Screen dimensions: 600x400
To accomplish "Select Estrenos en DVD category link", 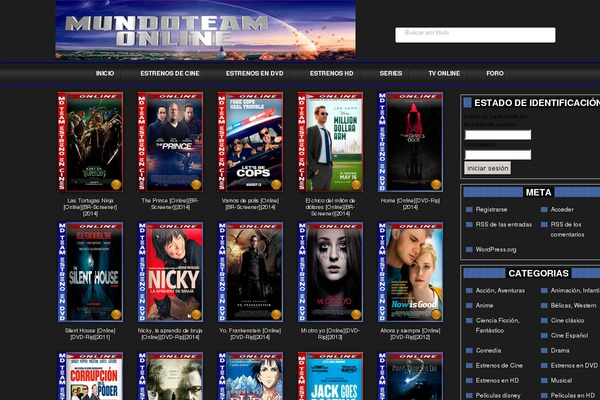I will point(574,366).
